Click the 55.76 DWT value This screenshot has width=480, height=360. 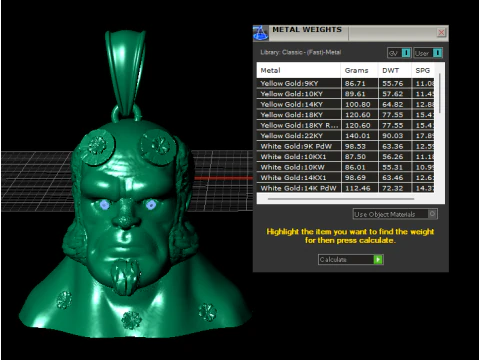[x=393, y=83]
